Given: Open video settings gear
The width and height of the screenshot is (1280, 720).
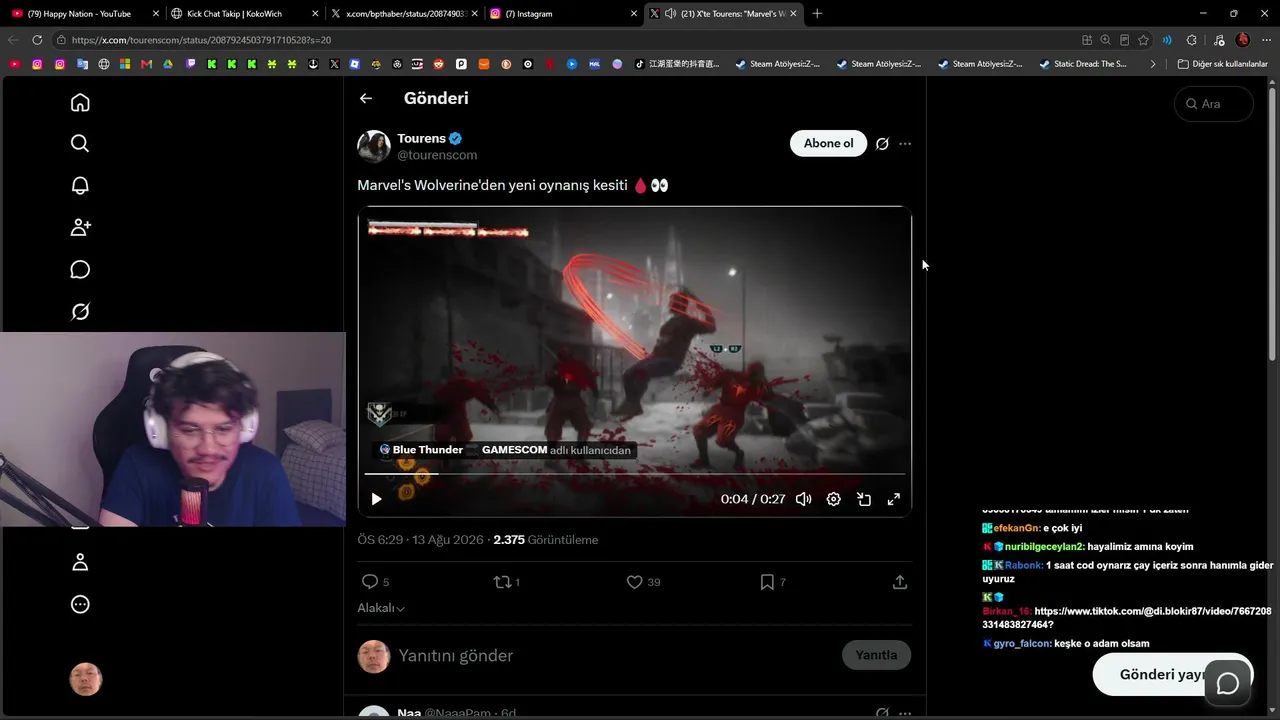Looking at the screenshot, I should click(x=833, y=499).
